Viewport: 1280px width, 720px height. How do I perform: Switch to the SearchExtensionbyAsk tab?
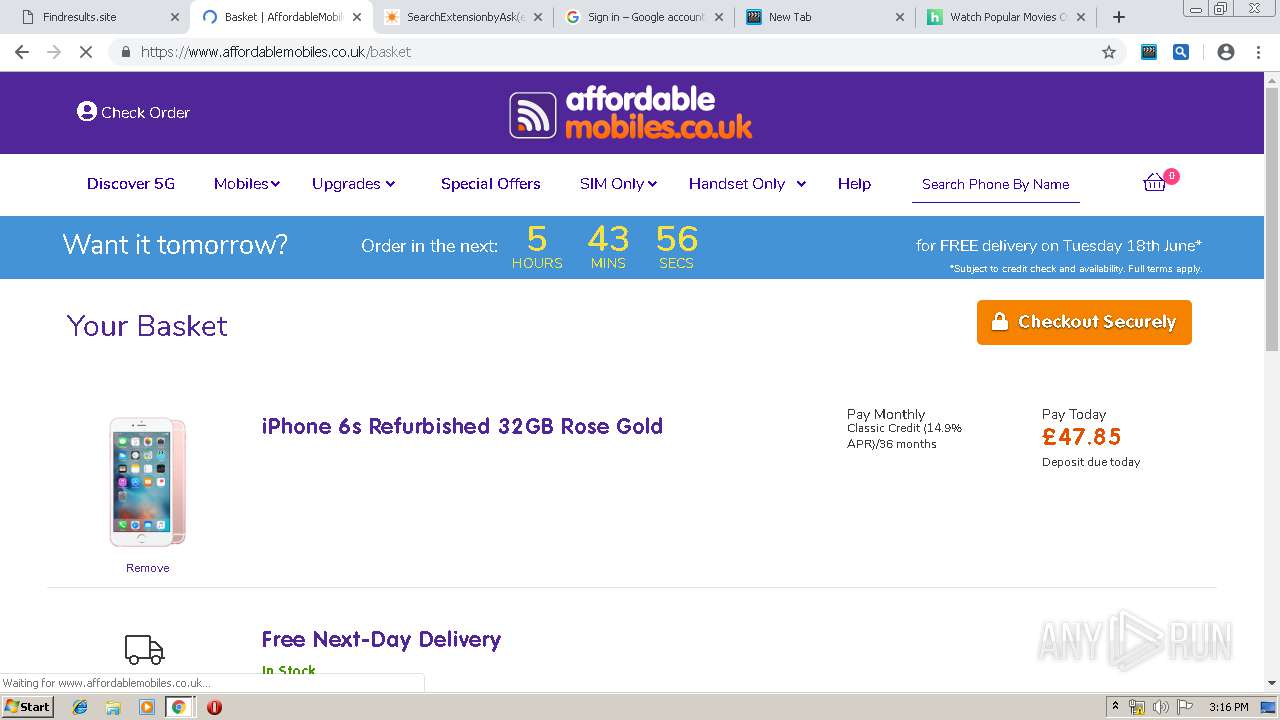tap(464, 17)
